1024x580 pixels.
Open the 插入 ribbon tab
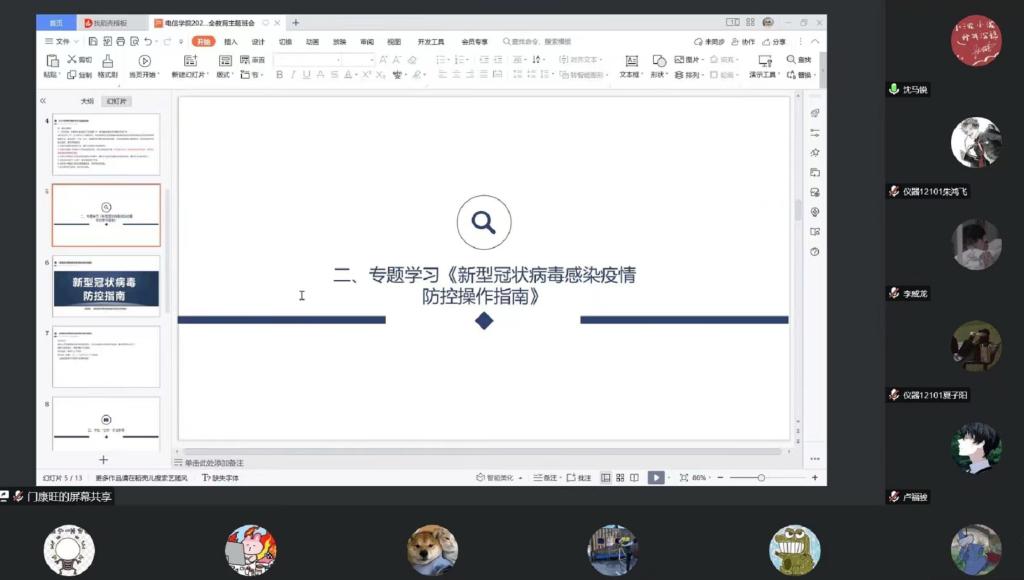point(231,41)
